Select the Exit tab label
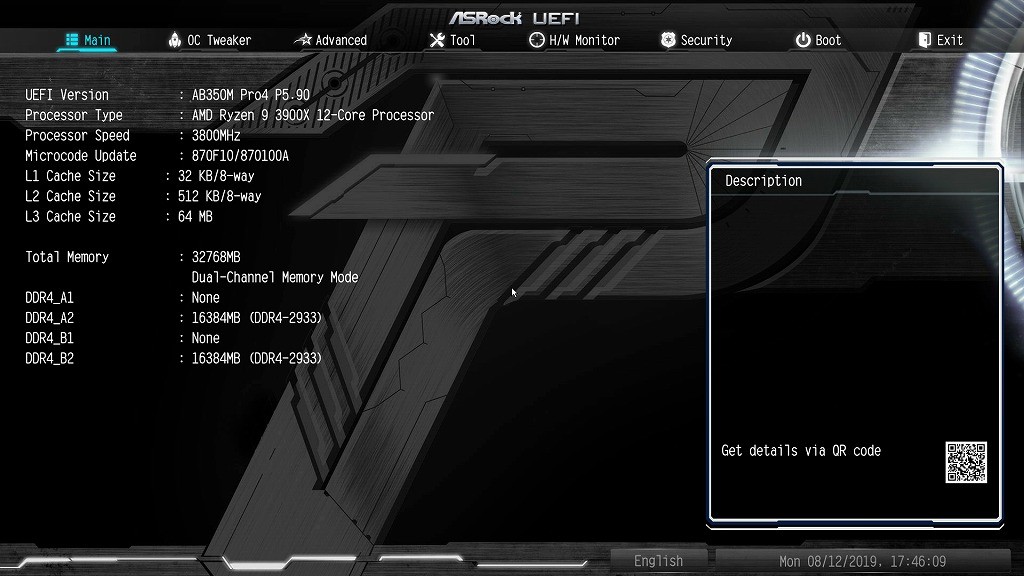This screenshot has height=576, width=1024. coord(950,40)
